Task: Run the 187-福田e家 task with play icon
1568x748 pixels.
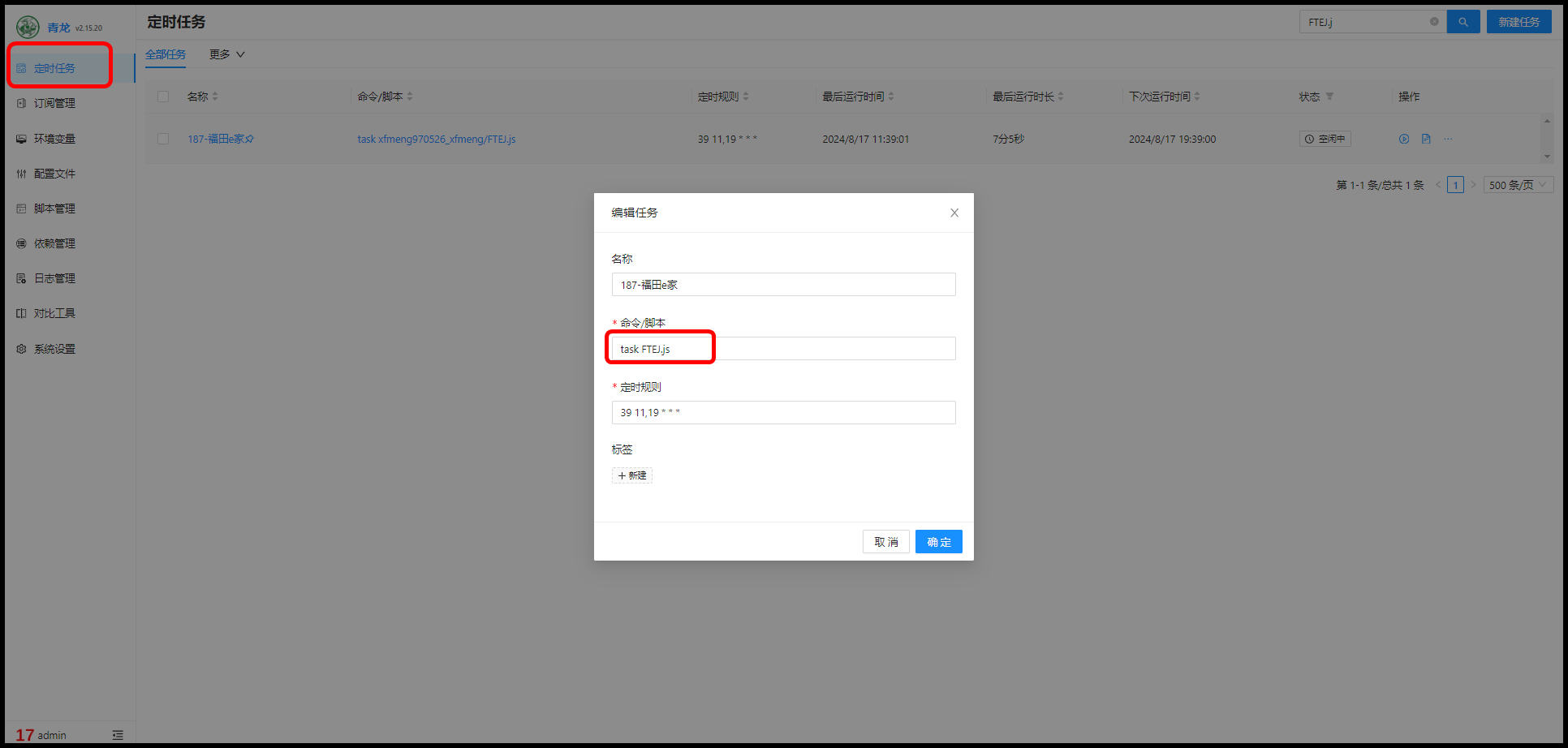Action: (x=1404, y=139)
